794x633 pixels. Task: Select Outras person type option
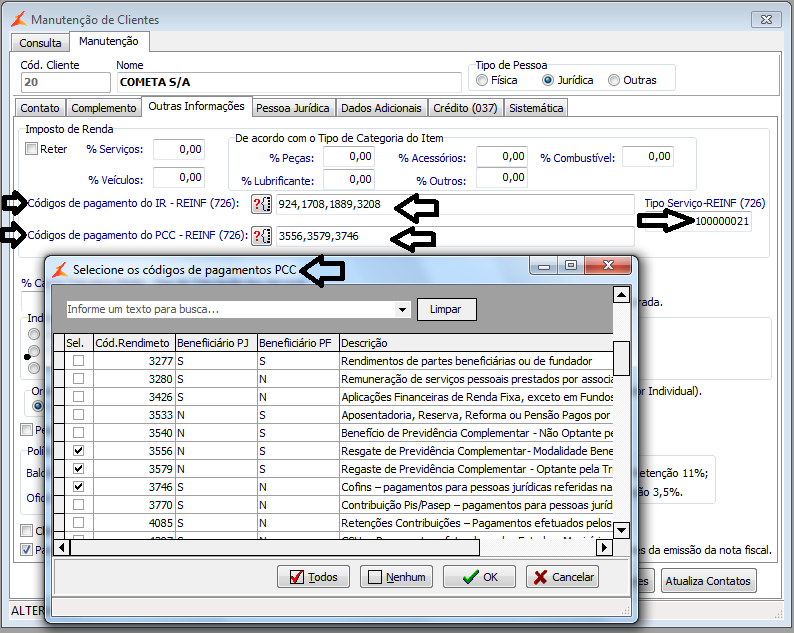point(614,80)
